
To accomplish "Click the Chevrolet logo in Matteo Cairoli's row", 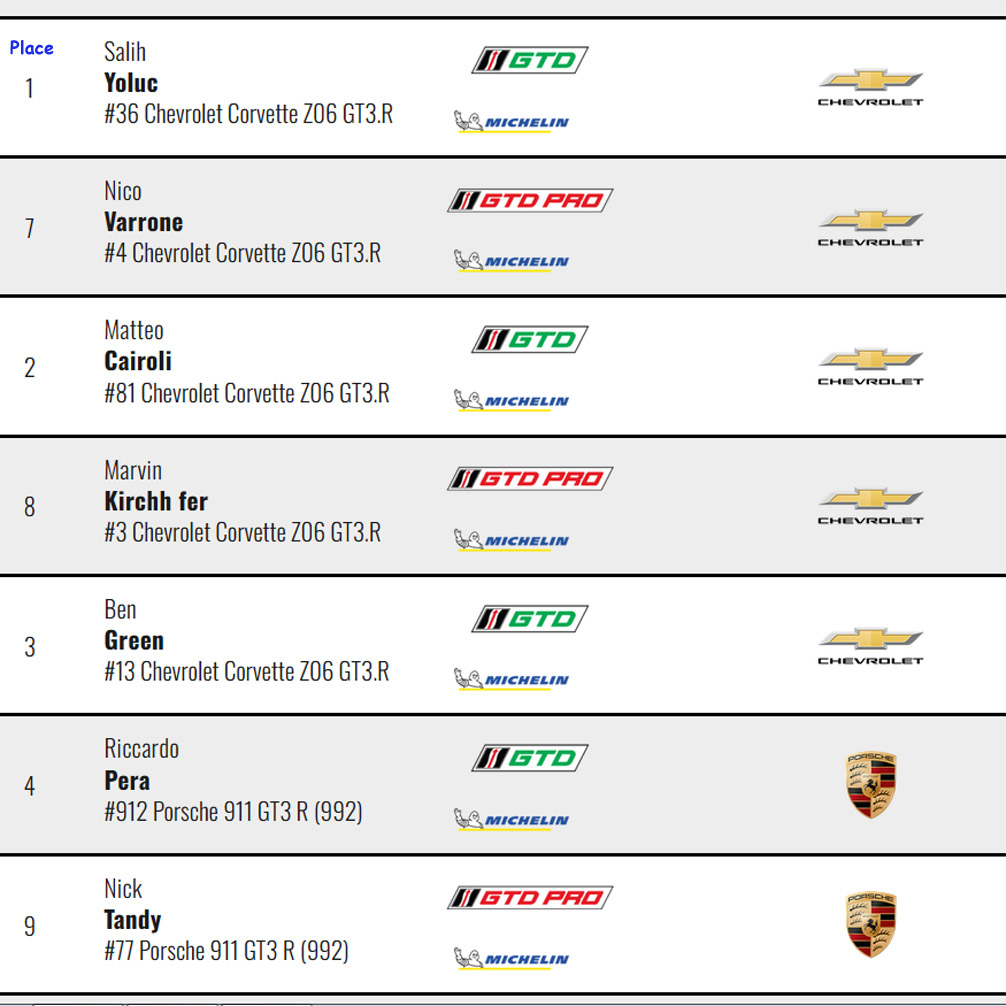I will coord(870,366).
